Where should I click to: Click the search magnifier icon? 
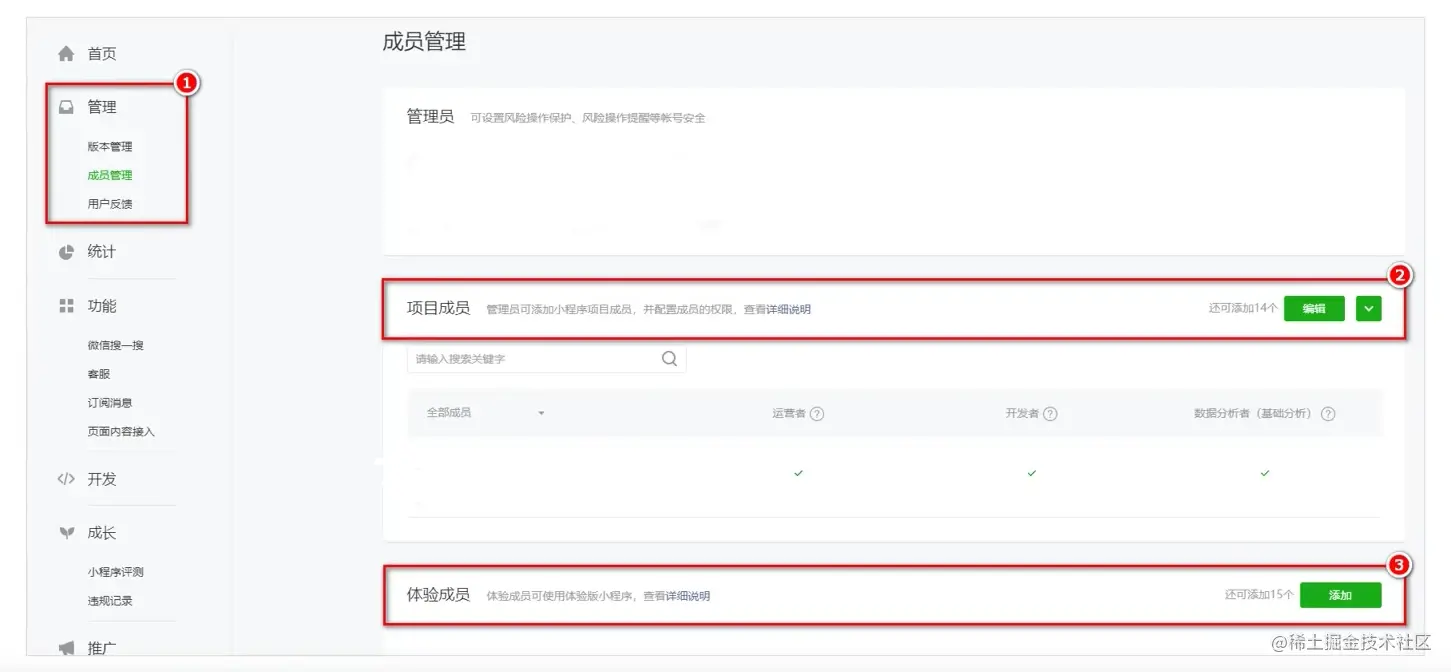coord(668,358)
